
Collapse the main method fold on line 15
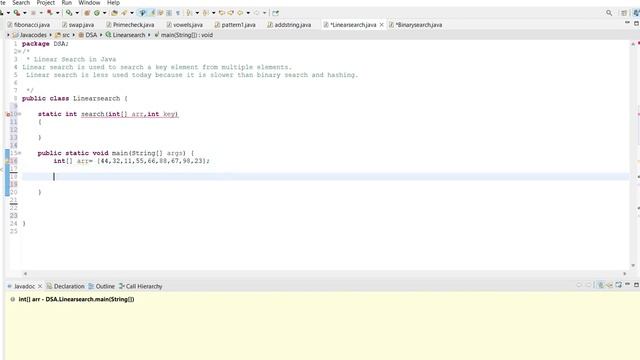[20, 153]
